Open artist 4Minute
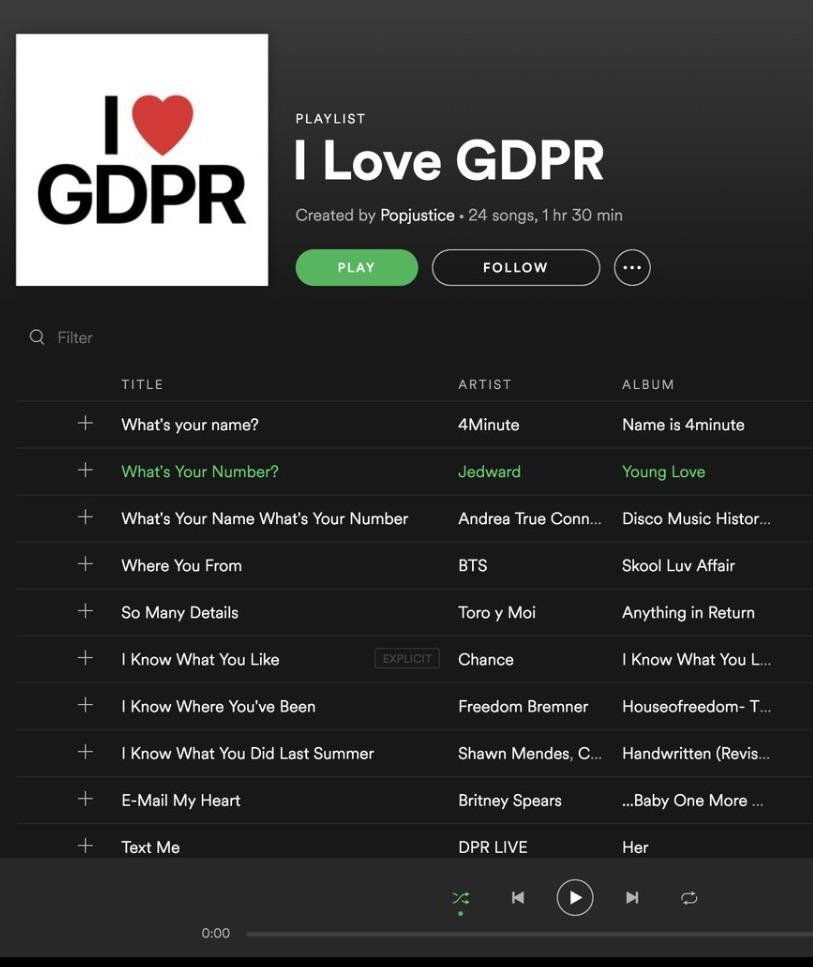 pyautogui.click(x=489, y=425)
